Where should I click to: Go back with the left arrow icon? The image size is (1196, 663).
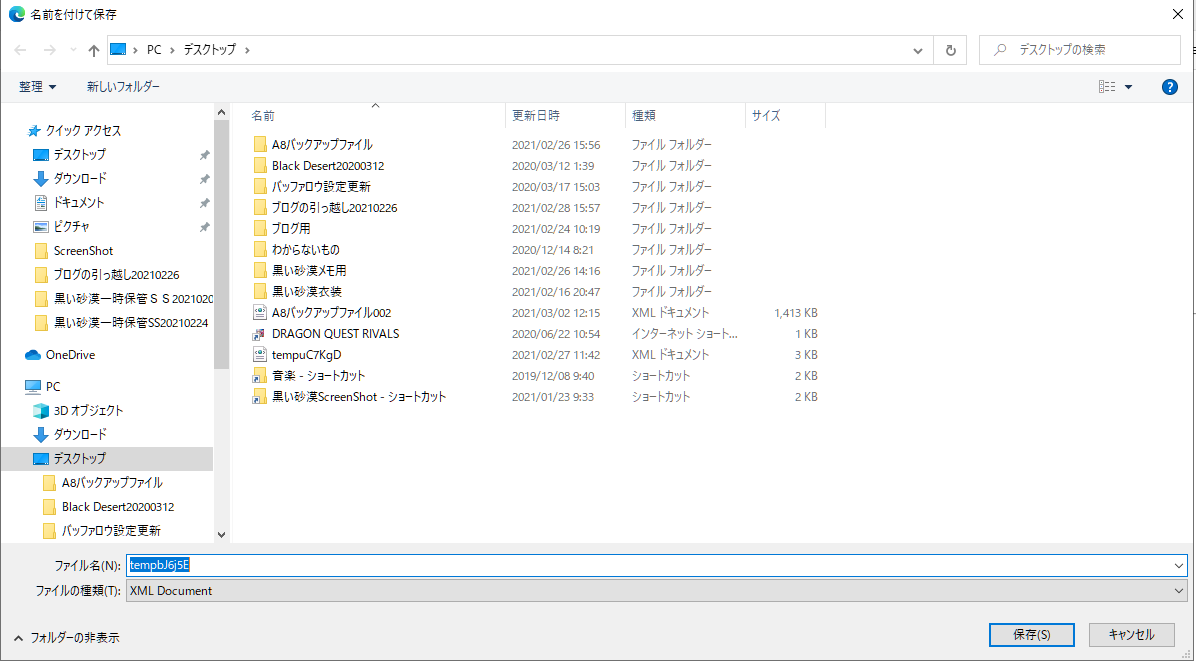(x=21, y=50)
